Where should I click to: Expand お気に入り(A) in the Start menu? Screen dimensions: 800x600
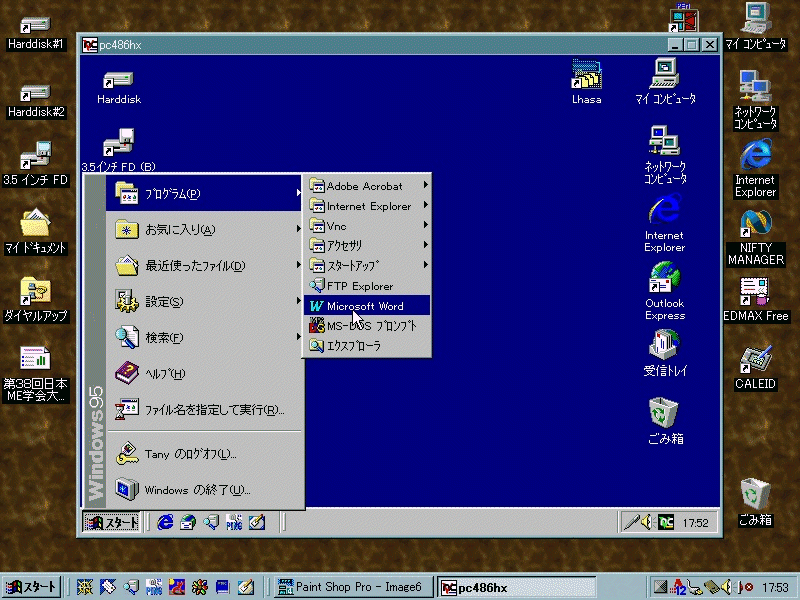pyautogui.click(x=204, y=230)
